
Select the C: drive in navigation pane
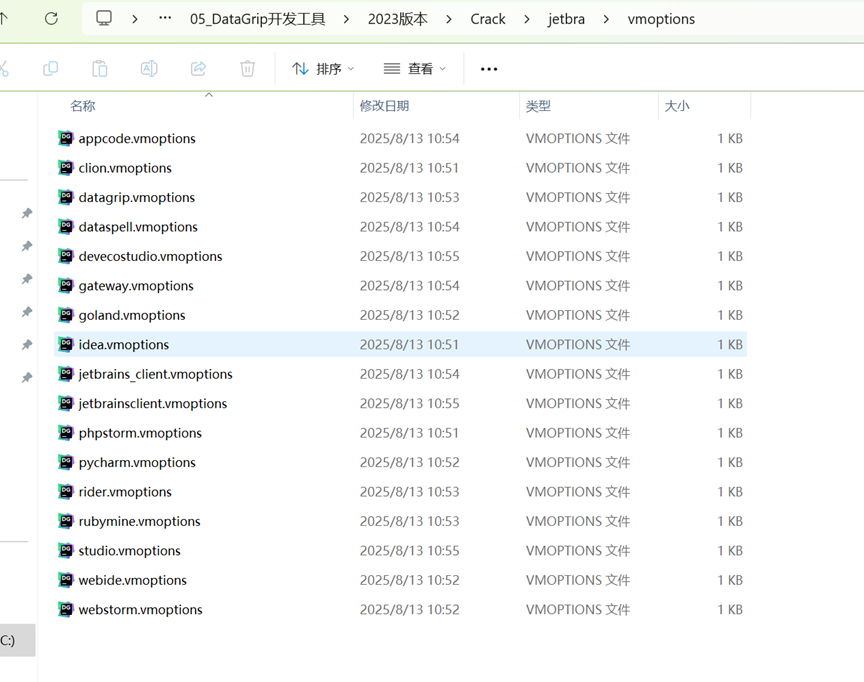click(x=17, y=640)
